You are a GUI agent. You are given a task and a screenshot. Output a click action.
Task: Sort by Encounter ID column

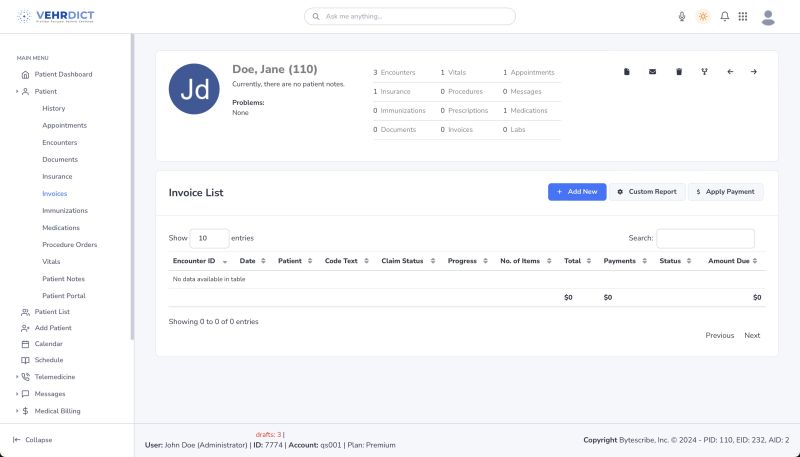click(x=199, y=261)
